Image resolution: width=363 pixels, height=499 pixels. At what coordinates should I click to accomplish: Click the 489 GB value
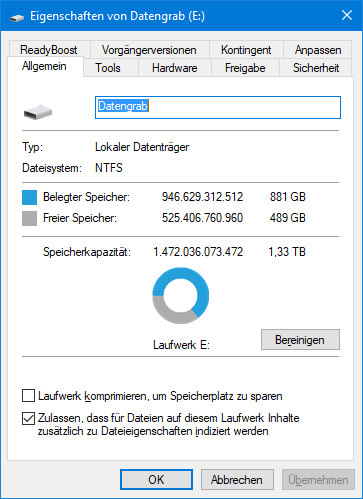(x=288, y=218)
